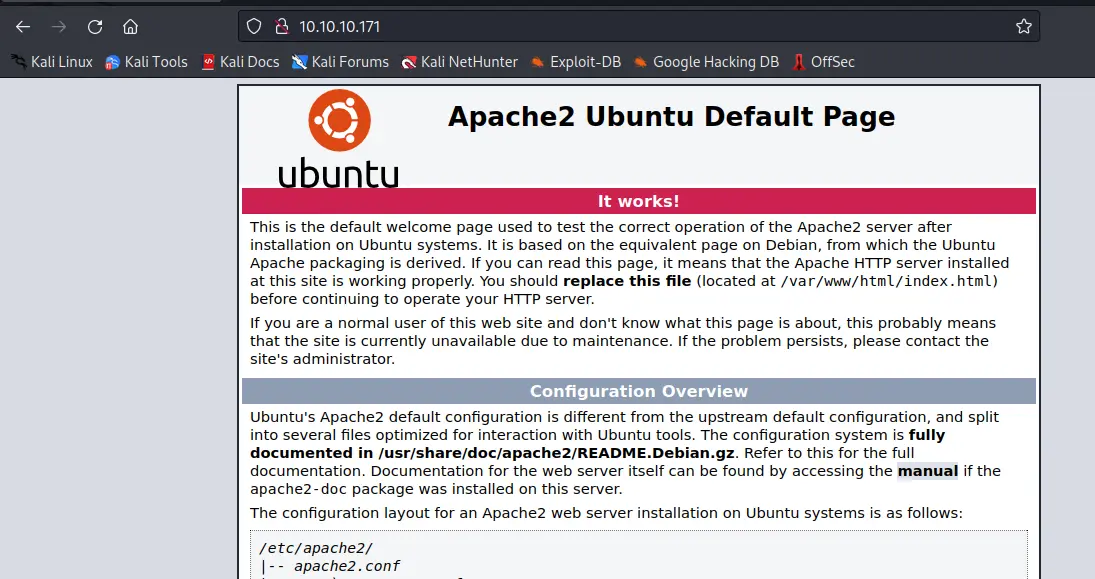This screenshot has height=579, width=1095.
Task: Open the tracking protection shield icon
Action: point(254,27)
